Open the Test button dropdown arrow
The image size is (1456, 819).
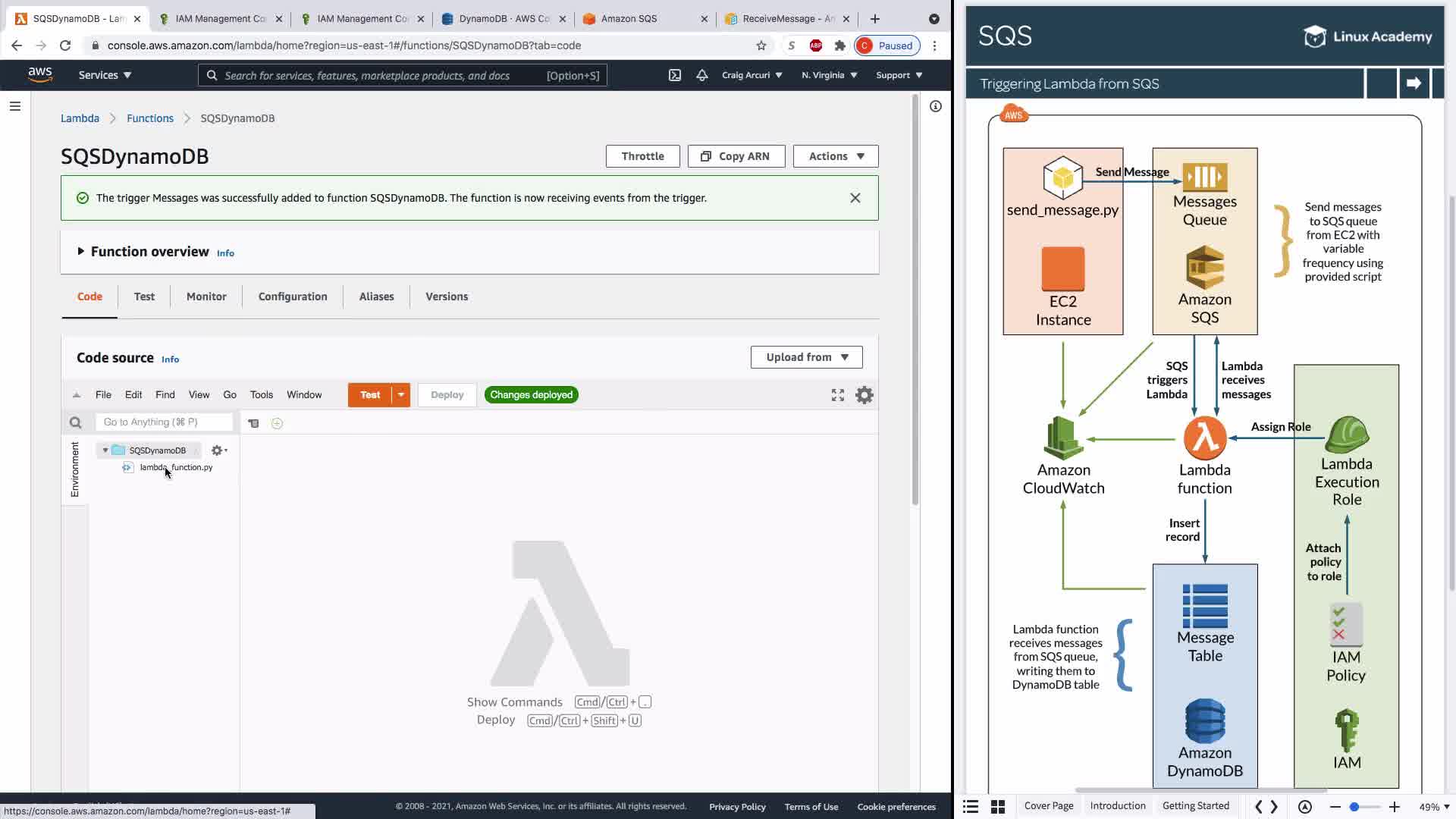pyautogui.click(x=401, y=395)
